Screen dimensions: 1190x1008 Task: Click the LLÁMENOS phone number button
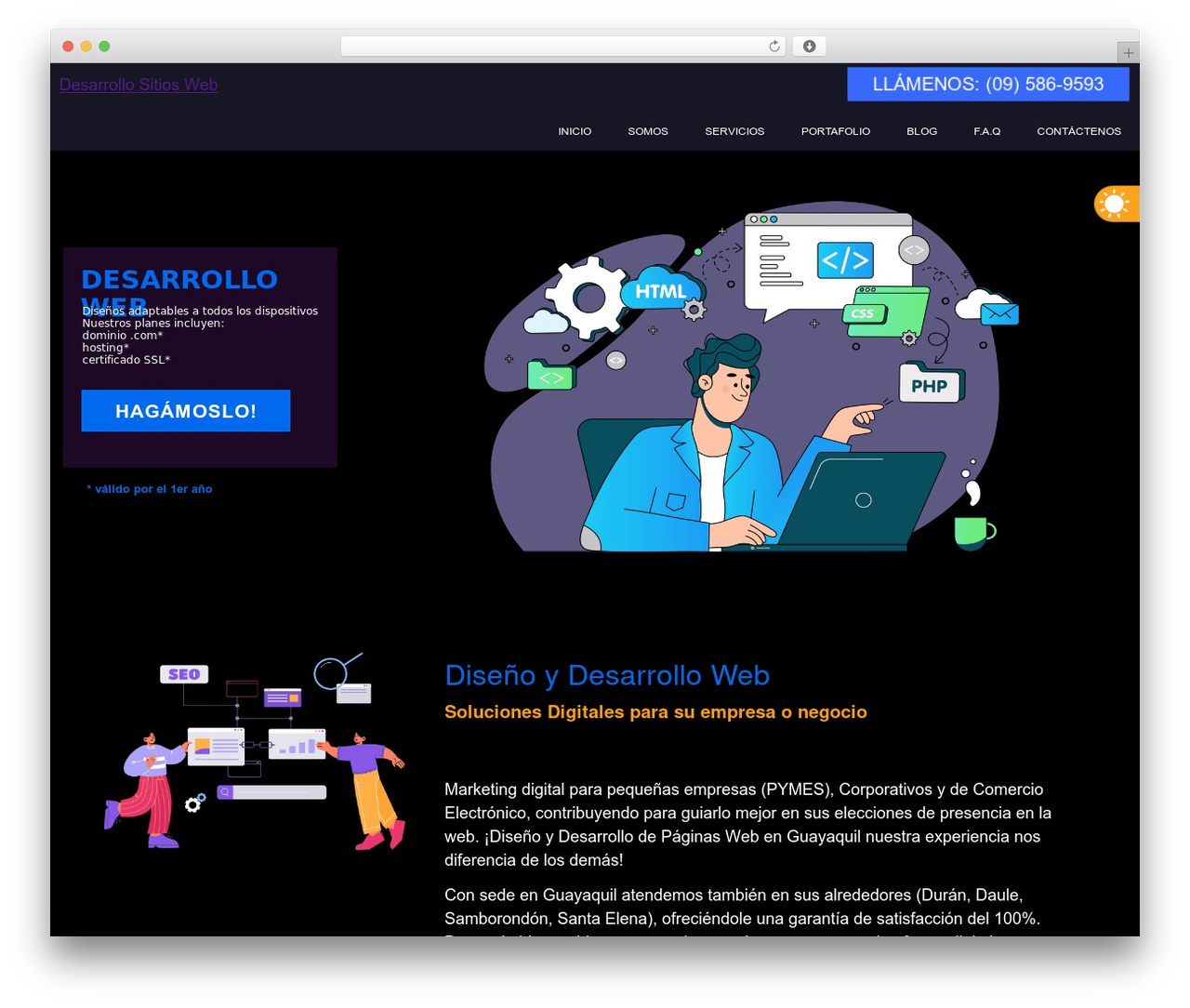point(988,84)
